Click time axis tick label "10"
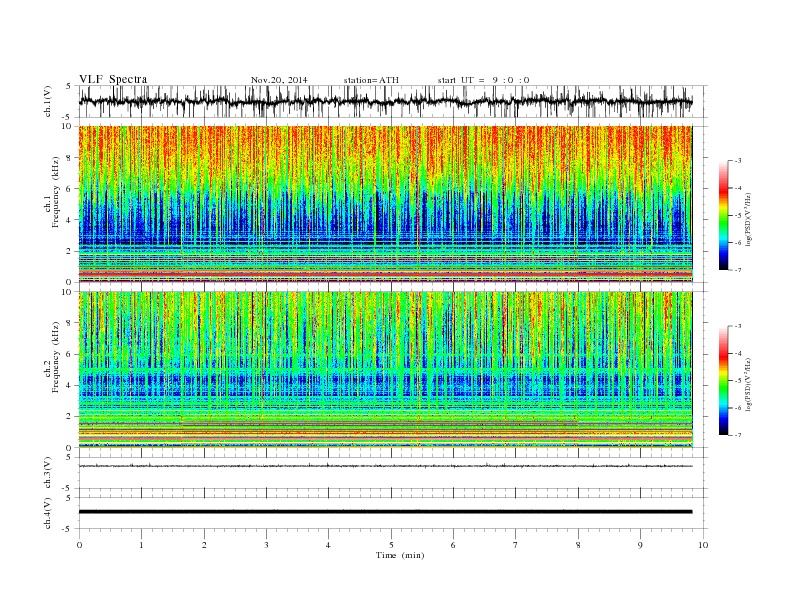The width and height of the screenshot is (792, 612). [703, 545]
